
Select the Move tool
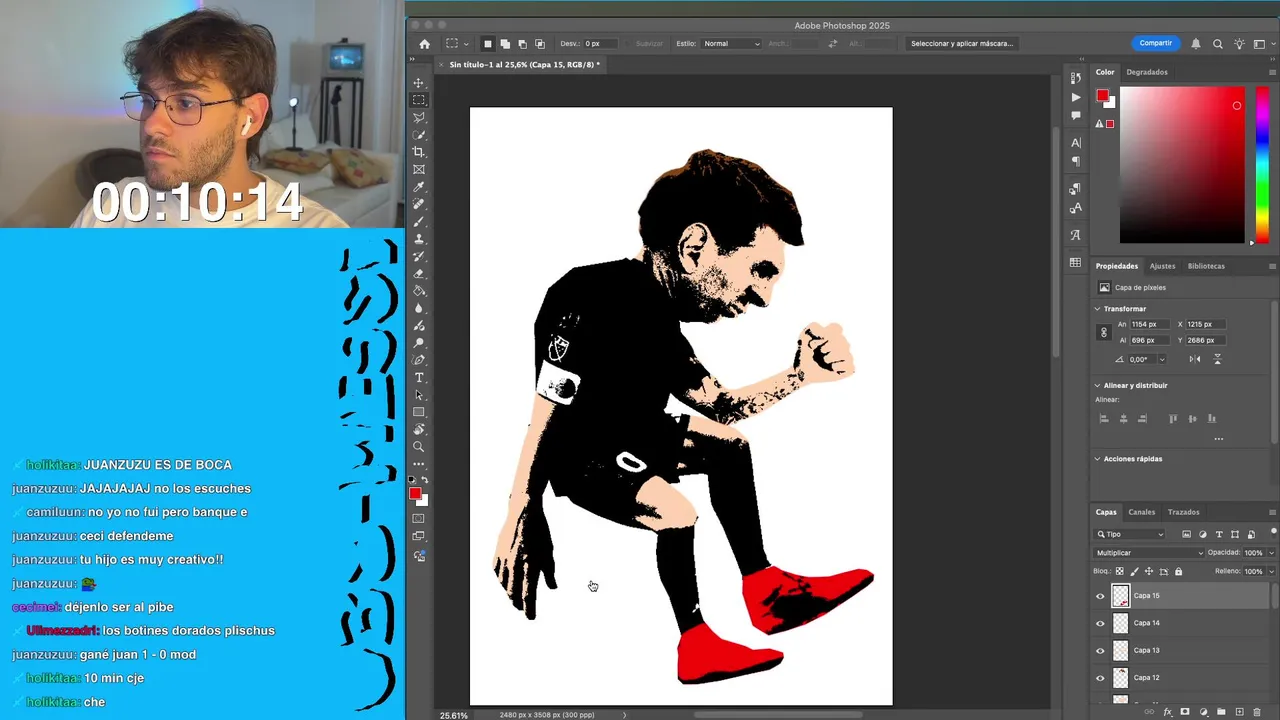[x=419, y=83]
